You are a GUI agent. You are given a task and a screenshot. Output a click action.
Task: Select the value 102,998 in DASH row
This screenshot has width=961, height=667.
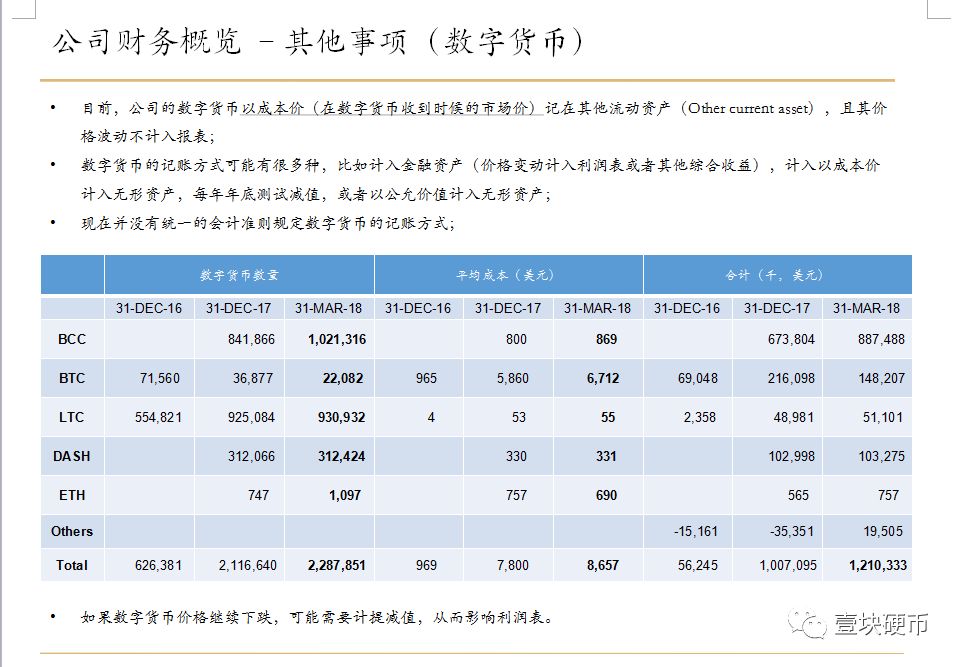[x=791, y=457]
